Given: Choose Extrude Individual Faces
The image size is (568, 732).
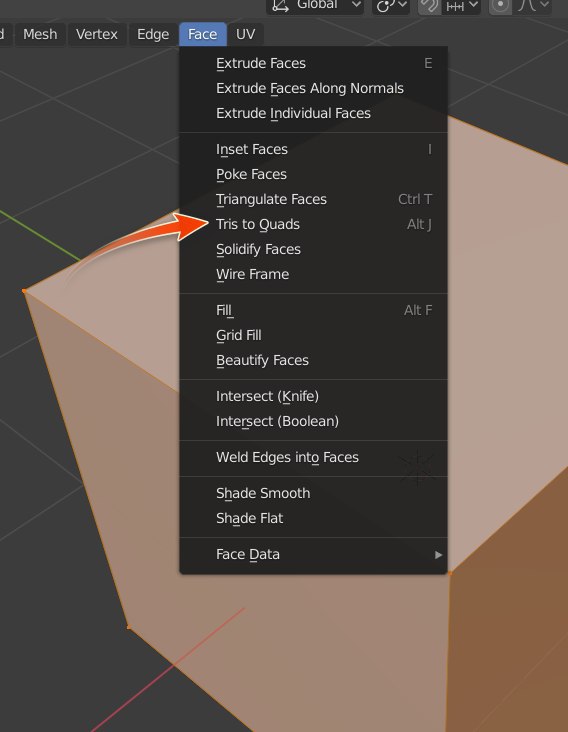Looking at the screenshot, I should pos(313,113).
